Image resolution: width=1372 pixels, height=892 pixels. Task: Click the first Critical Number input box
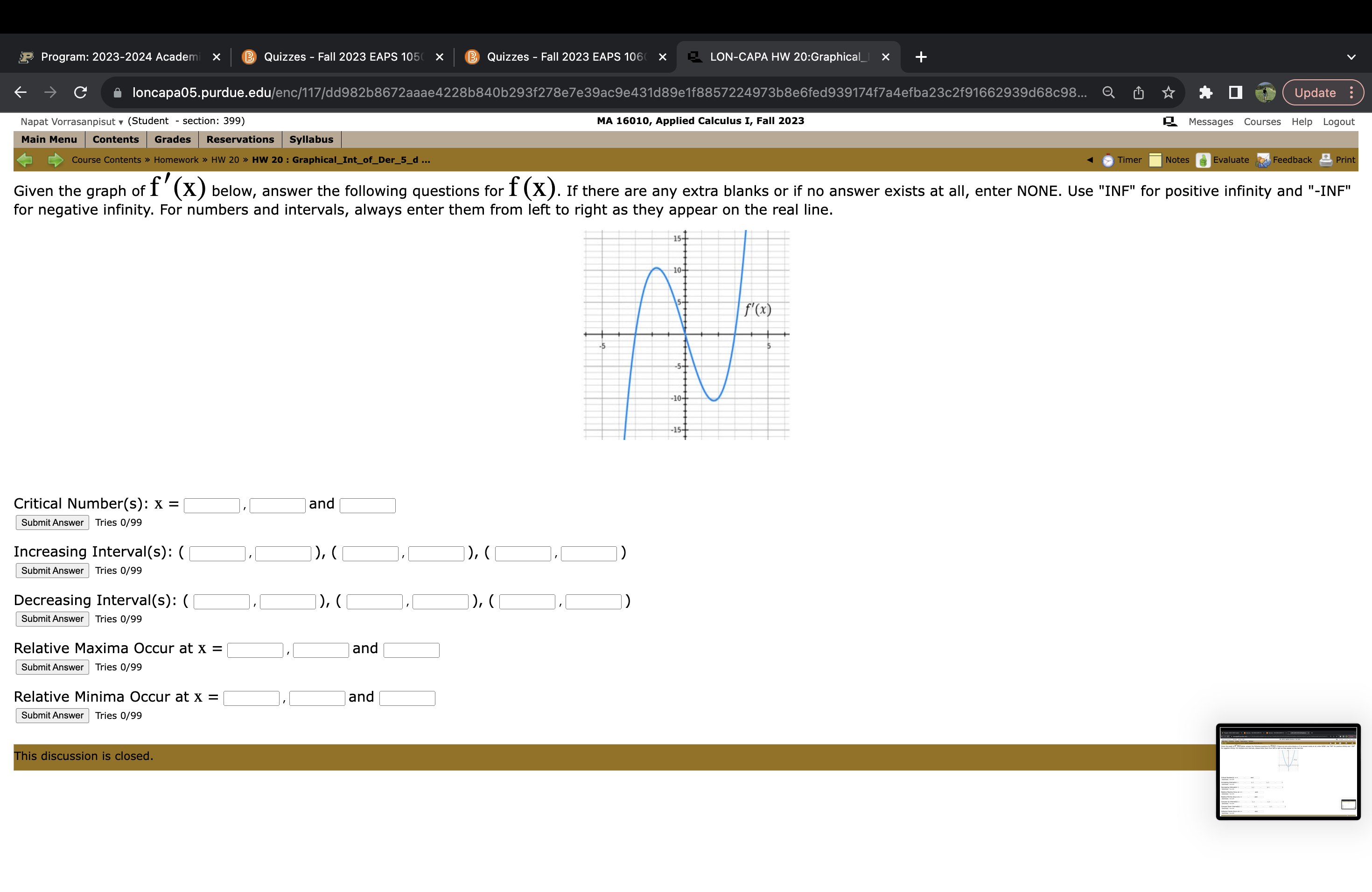pyautogui.click(x=211, y=504)
